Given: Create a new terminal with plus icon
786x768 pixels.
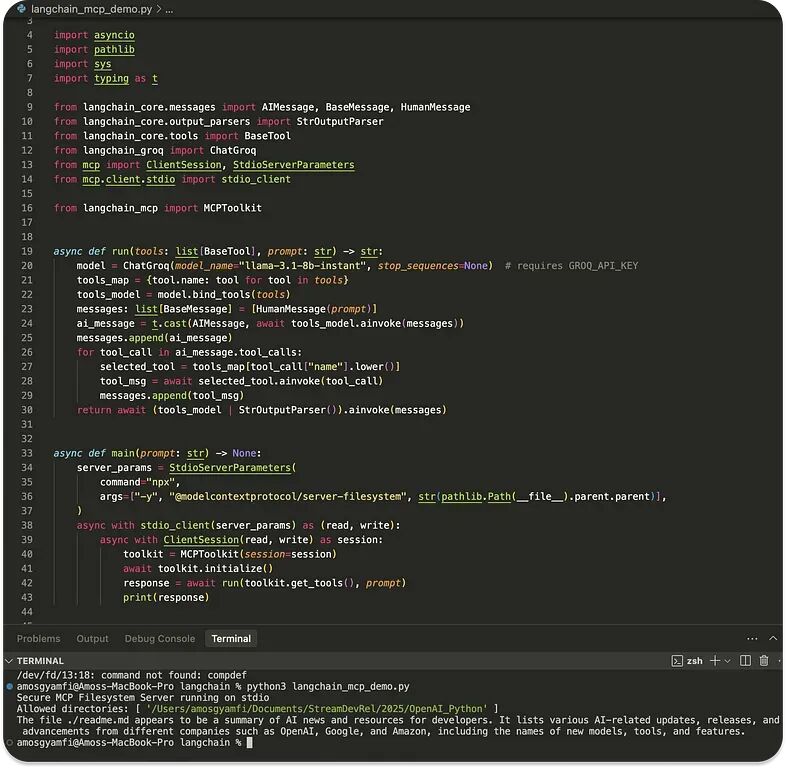Looking at the screenshot, I should (x=715, y=661).
